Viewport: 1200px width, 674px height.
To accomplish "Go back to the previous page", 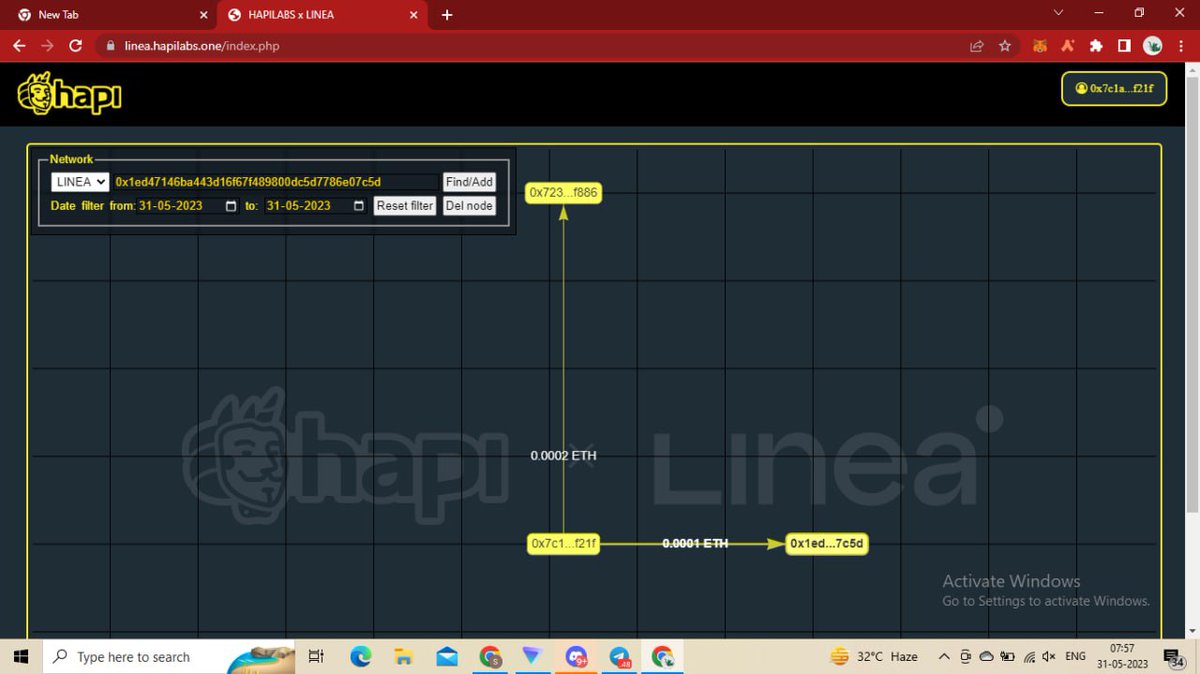I will point(19,46).
